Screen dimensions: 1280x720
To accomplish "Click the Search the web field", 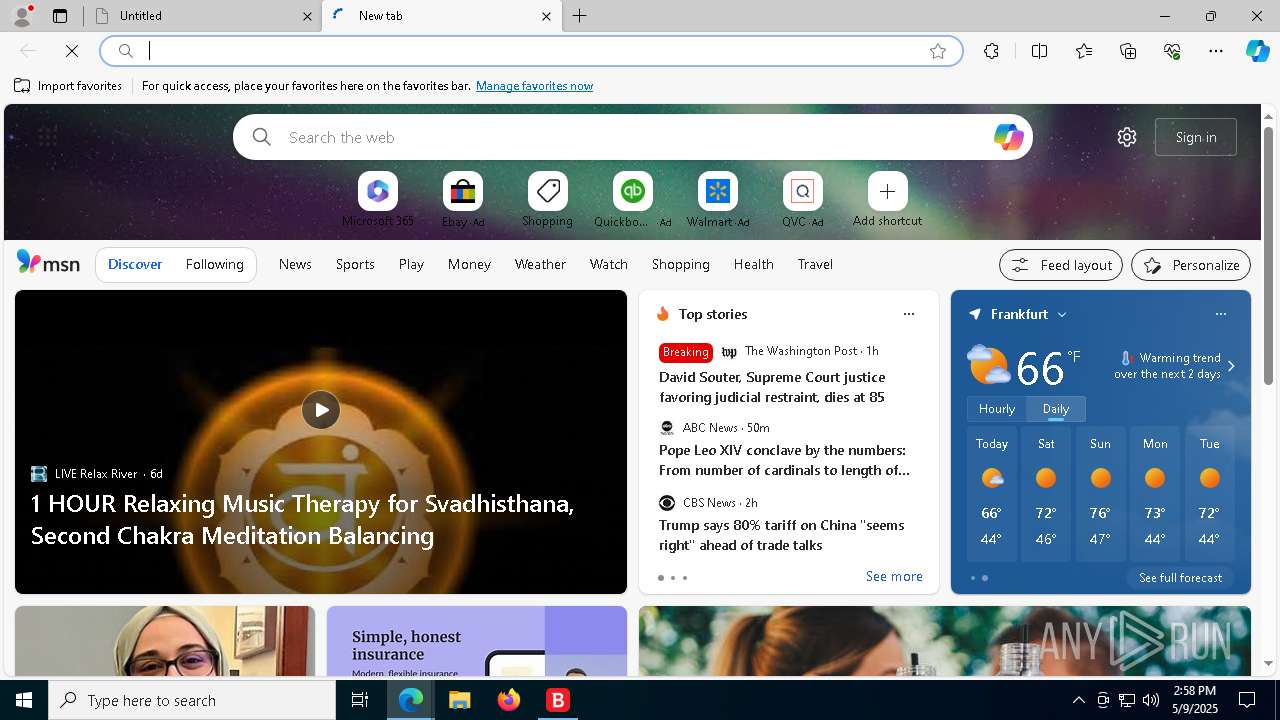I will 632,137.
